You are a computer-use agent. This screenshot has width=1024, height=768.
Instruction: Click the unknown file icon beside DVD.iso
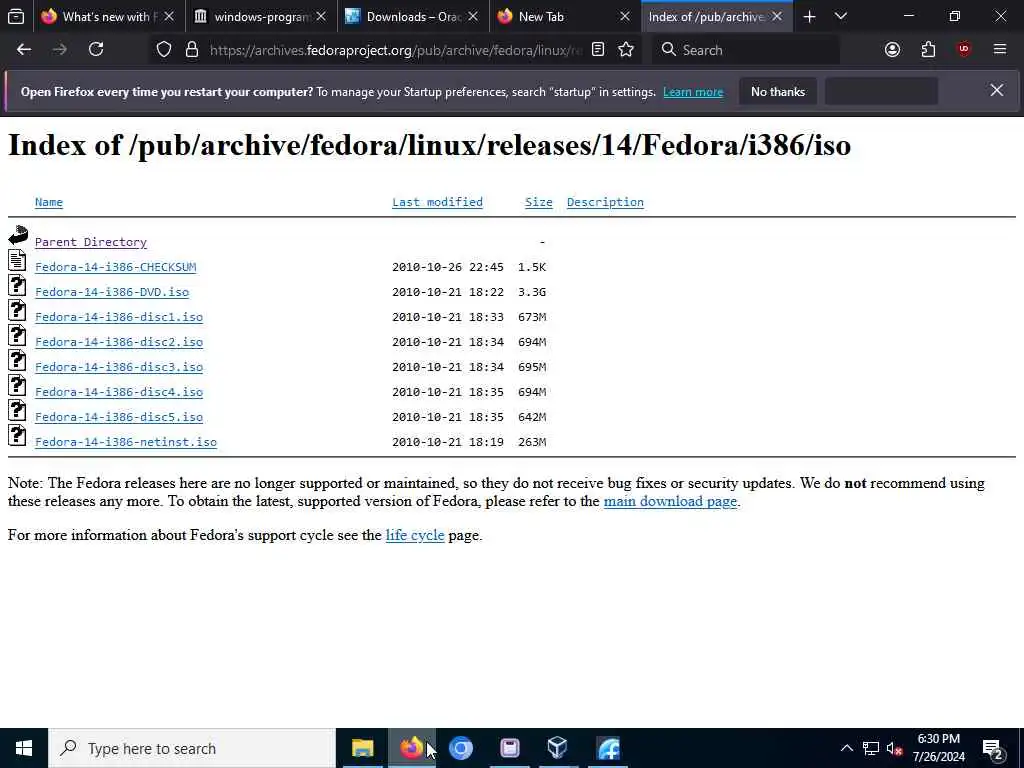pos(17,285)
